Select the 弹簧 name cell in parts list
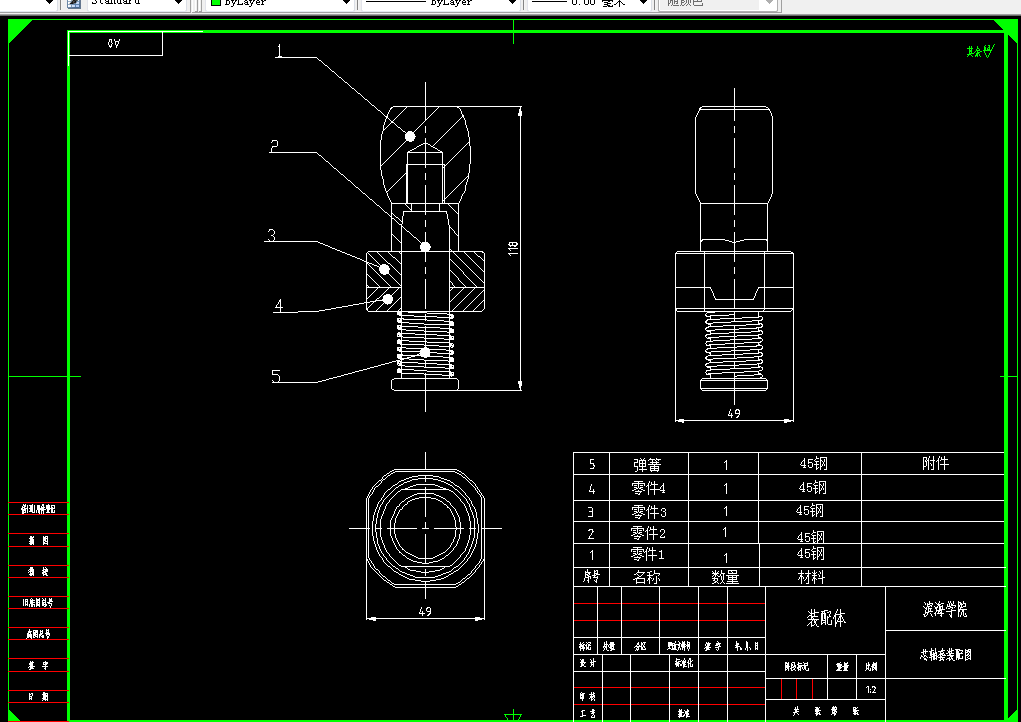This screenshot has height=722, width=1021. [647, 465]
